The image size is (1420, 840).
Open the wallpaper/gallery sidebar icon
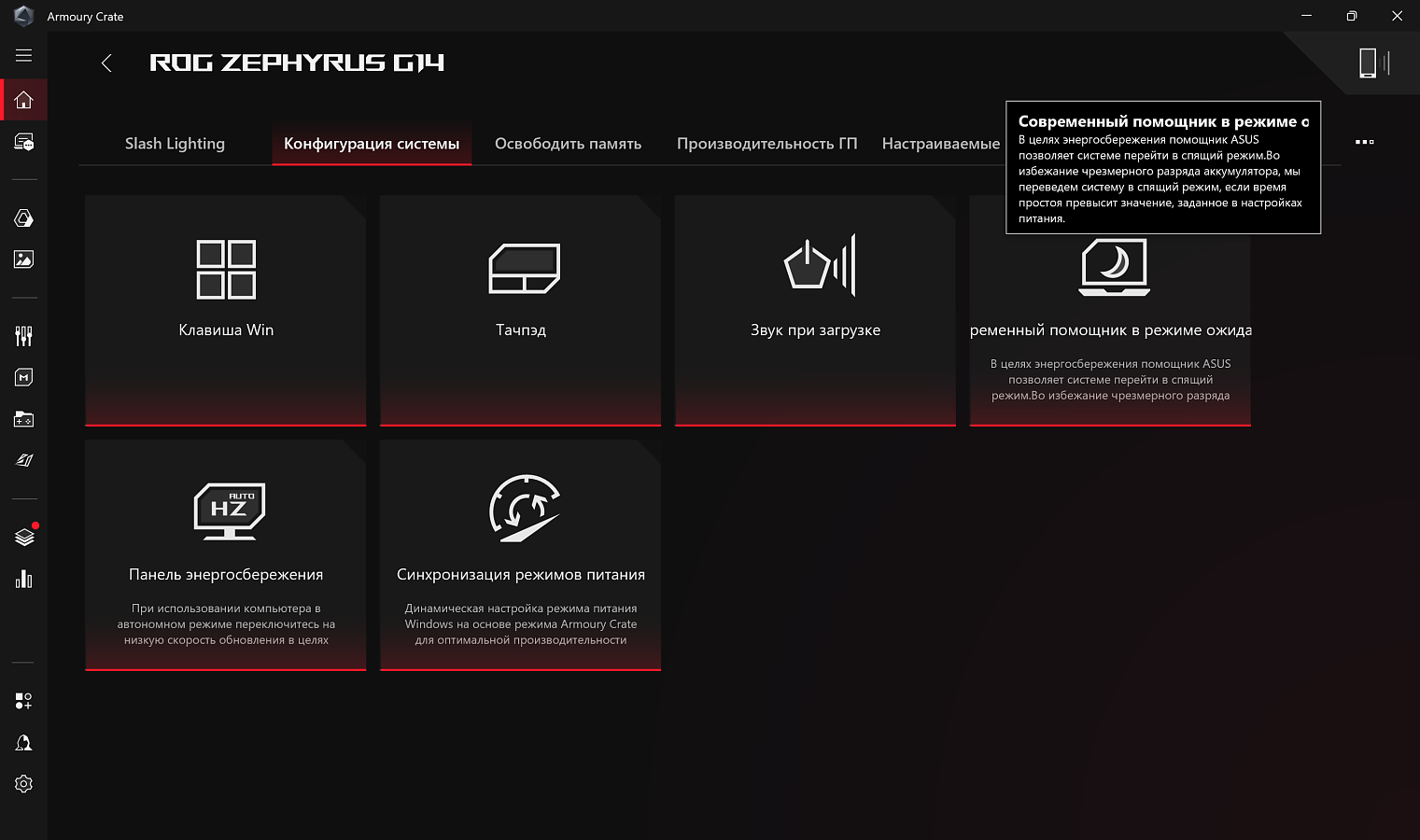pyautogui.click(x=23, y=259)
